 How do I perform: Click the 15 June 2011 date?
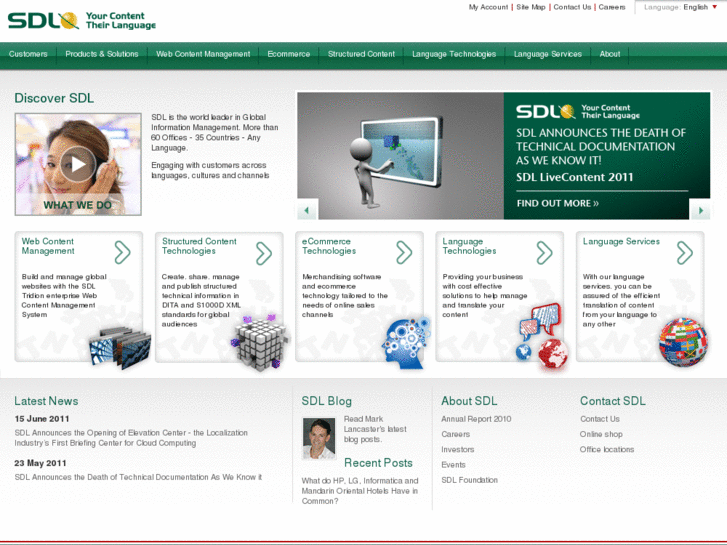(42, 419)
